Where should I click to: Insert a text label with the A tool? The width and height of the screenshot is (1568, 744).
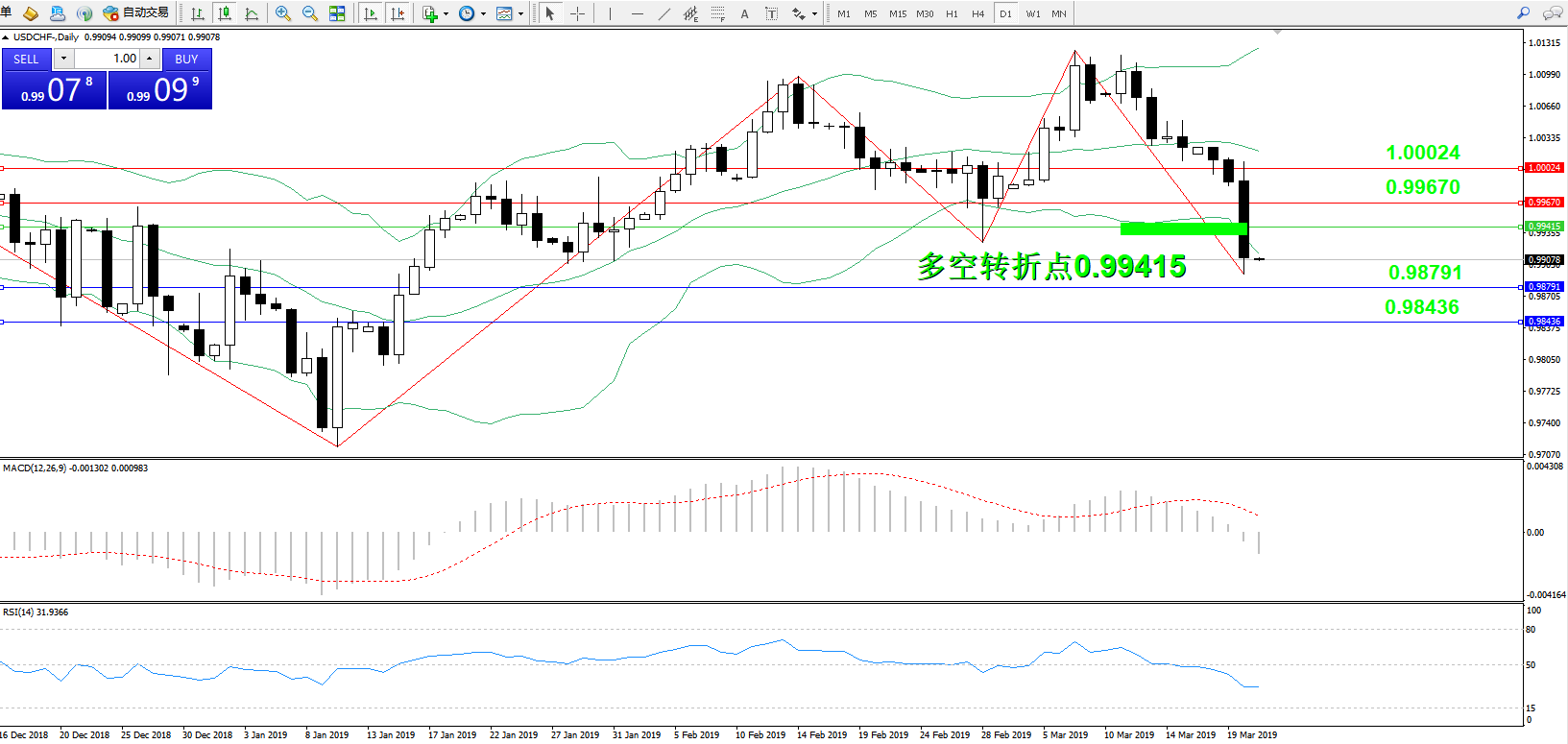tap(744, 13)
